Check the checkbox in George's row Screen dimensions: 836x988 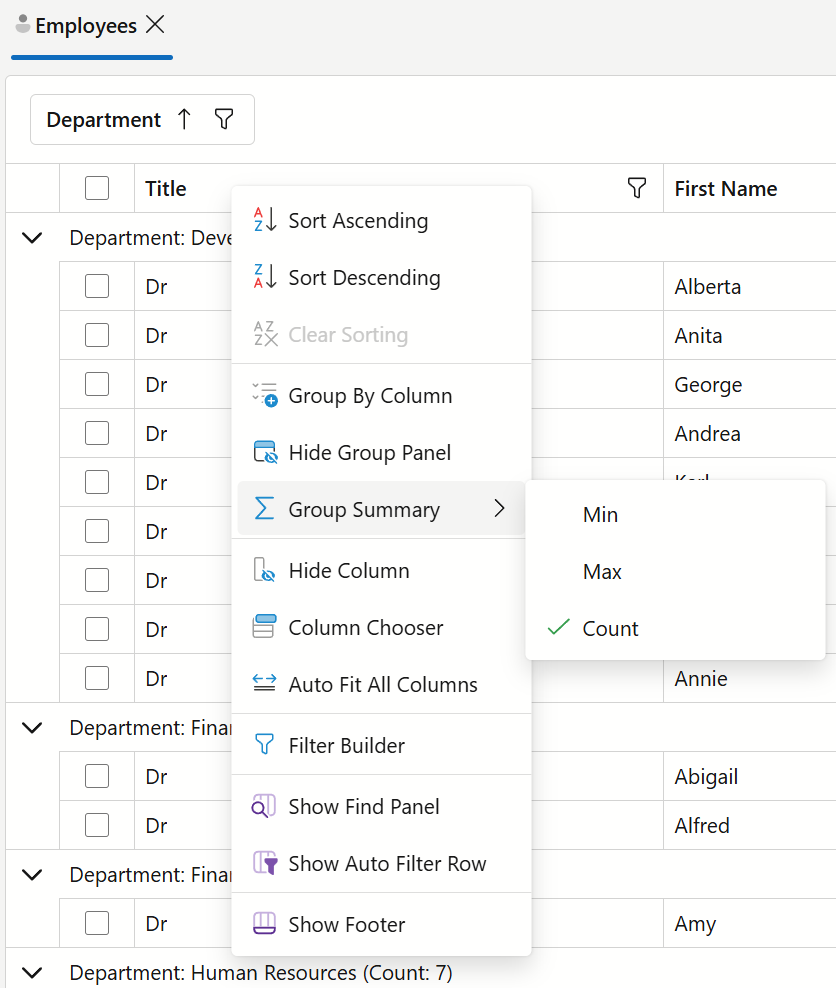tap(97, 384)
